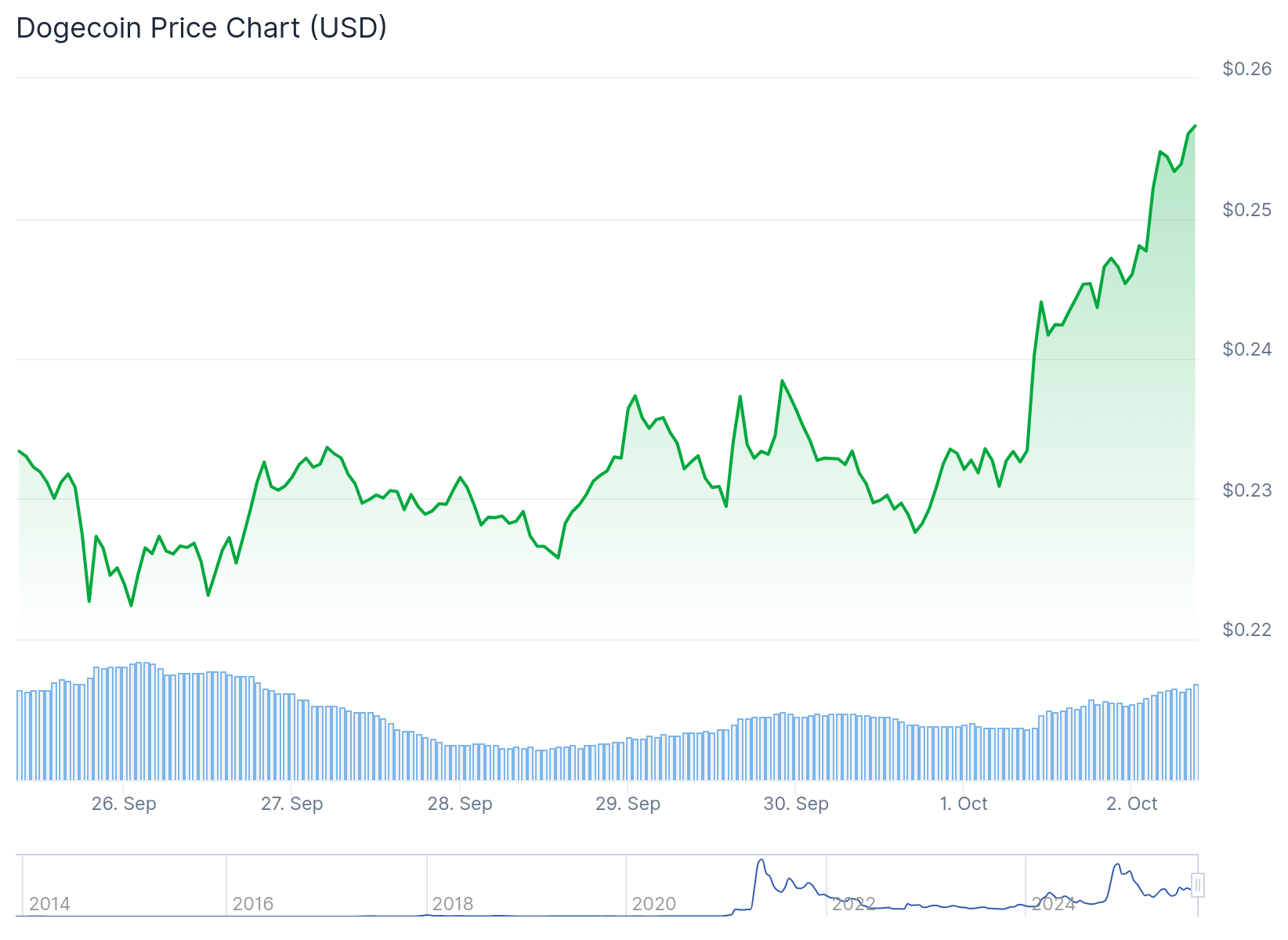Select the $0.22 price axis label
This screenshot has width=1288, height=940.
tap(1247, 630)
